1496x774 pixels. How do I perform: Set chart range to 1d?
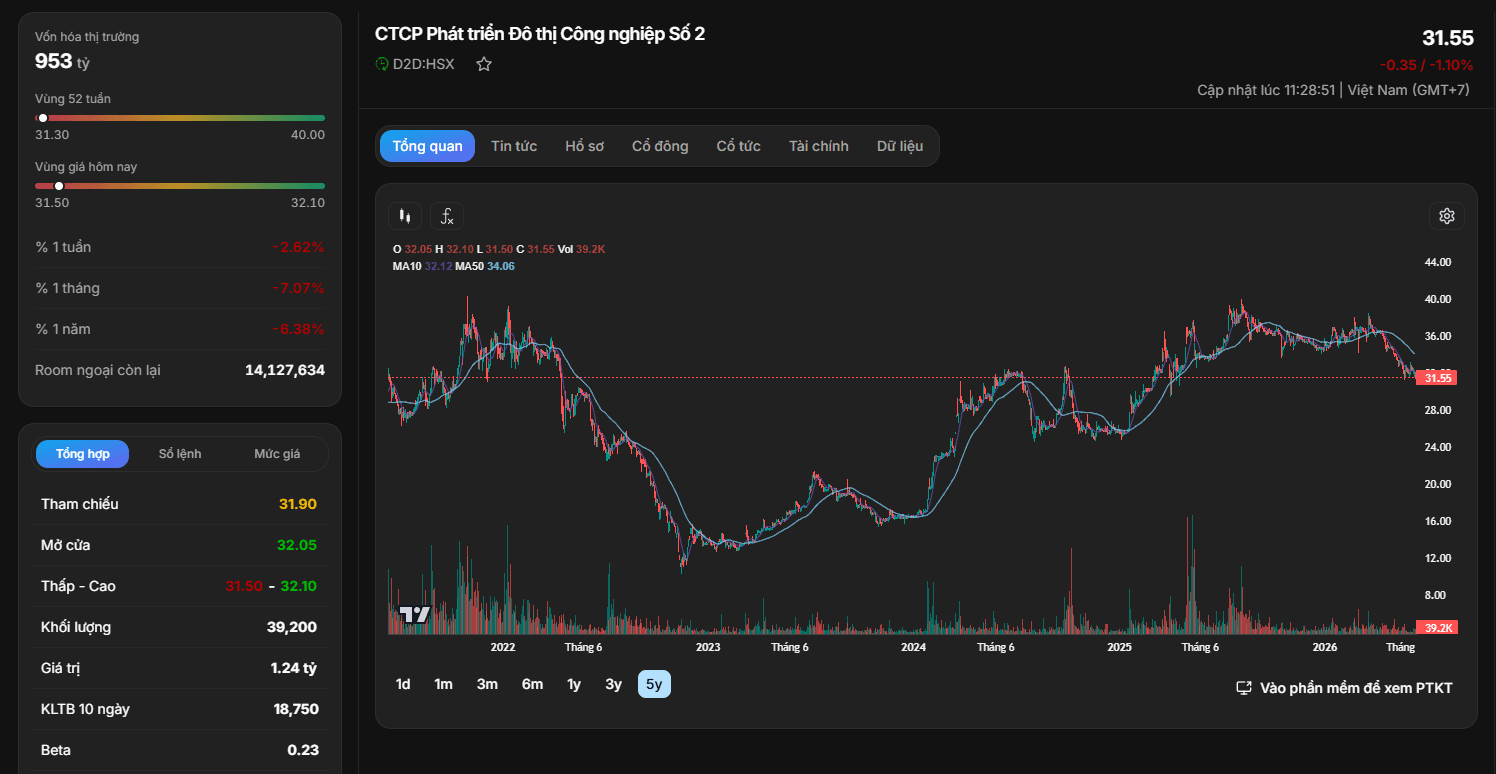click(x=403, y=684)
